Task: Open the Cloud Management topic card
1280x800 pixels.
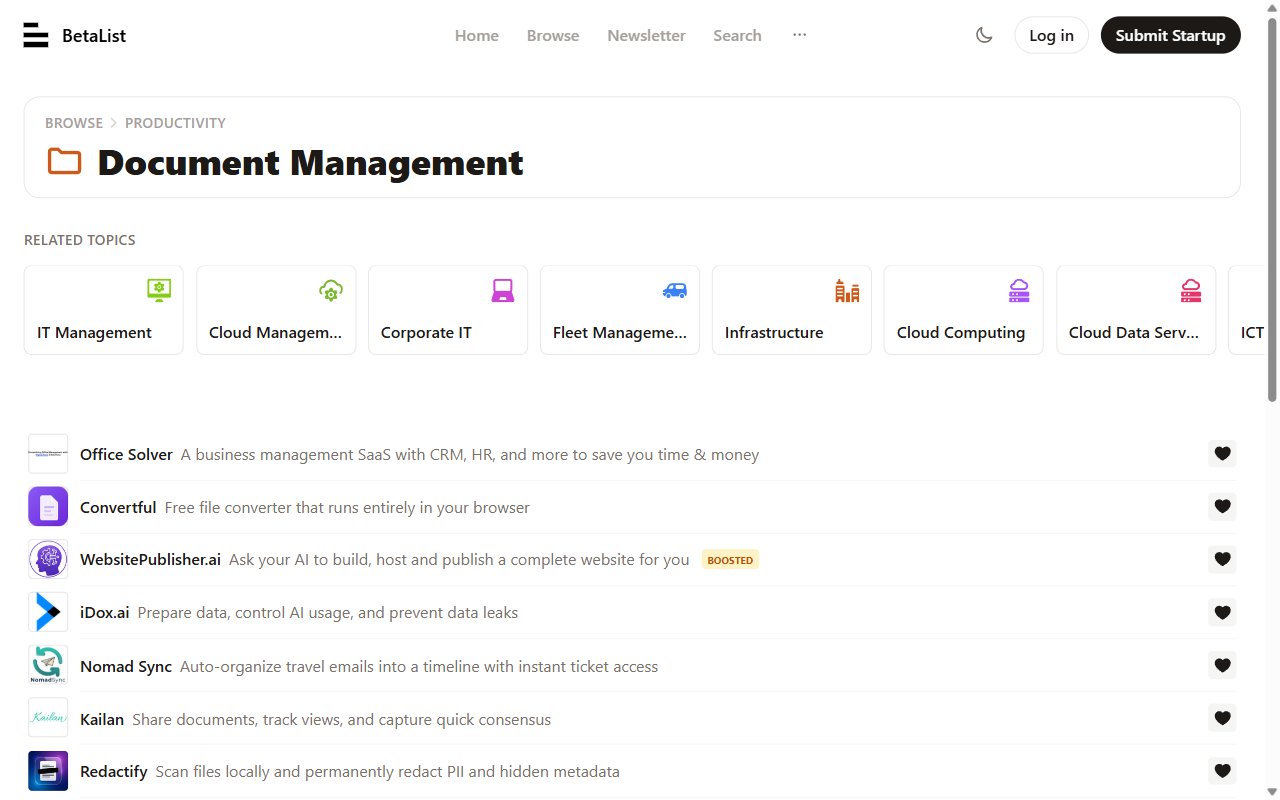Action: (x=276, y=310)
